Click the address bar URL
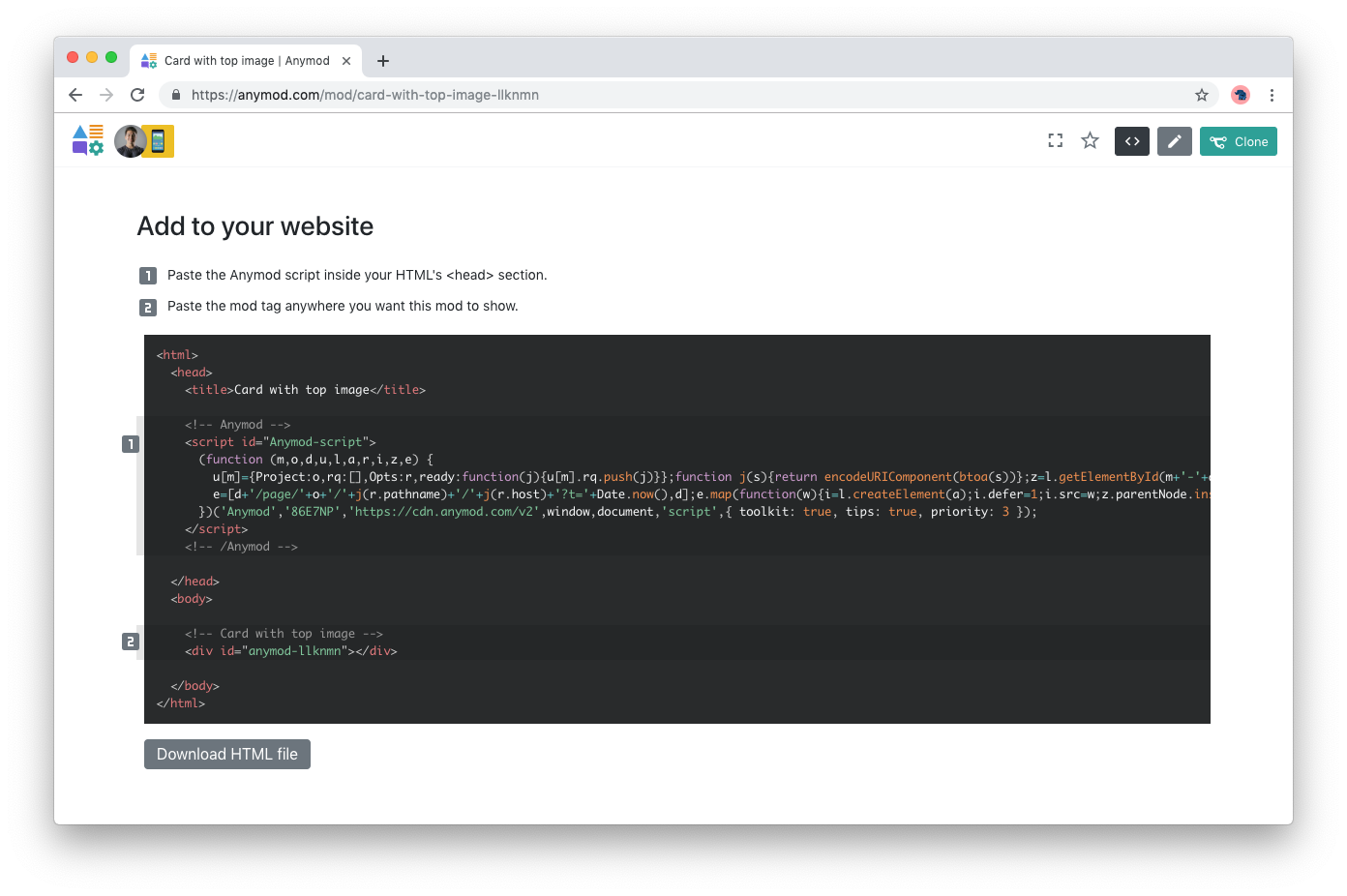The width and height of the screenshot is (1347, 896). (x=365, y=95)
